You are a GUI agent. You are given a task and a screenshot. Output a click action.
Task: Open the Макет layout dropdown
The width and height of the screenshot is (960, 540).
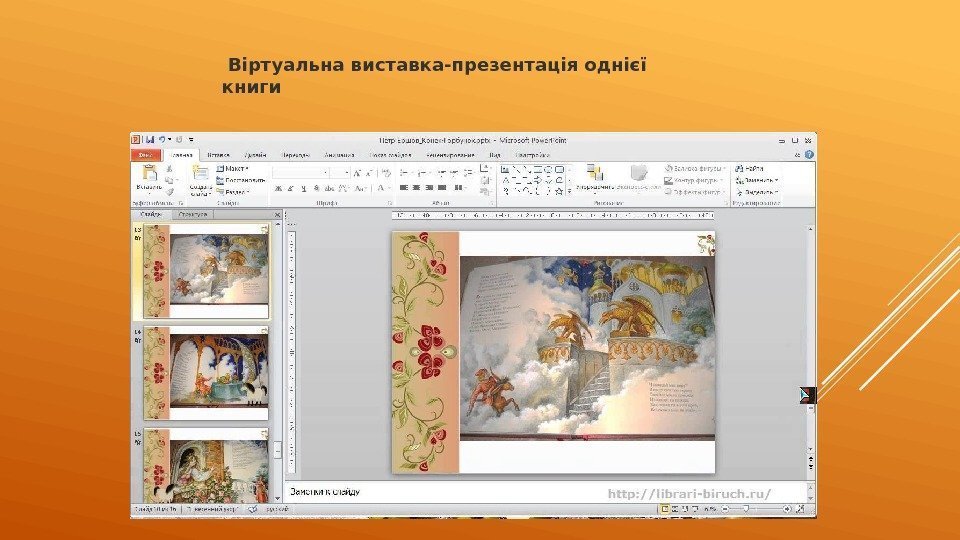tap(233, 168)
